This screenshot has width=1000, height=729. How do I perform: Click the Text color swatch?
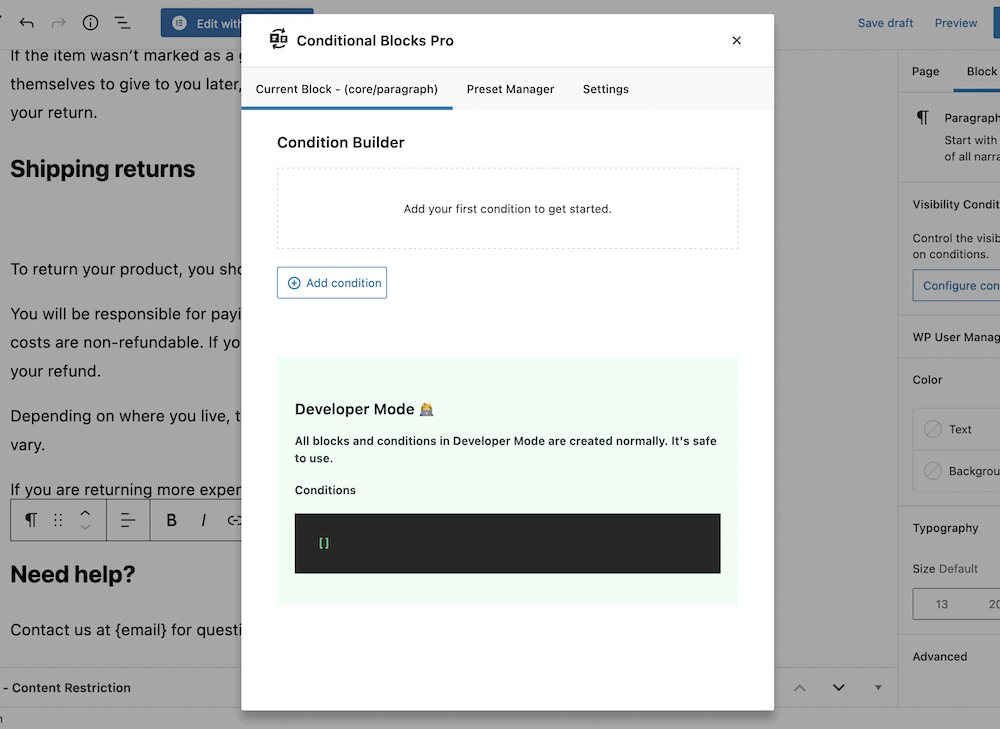tap(932, 429)
